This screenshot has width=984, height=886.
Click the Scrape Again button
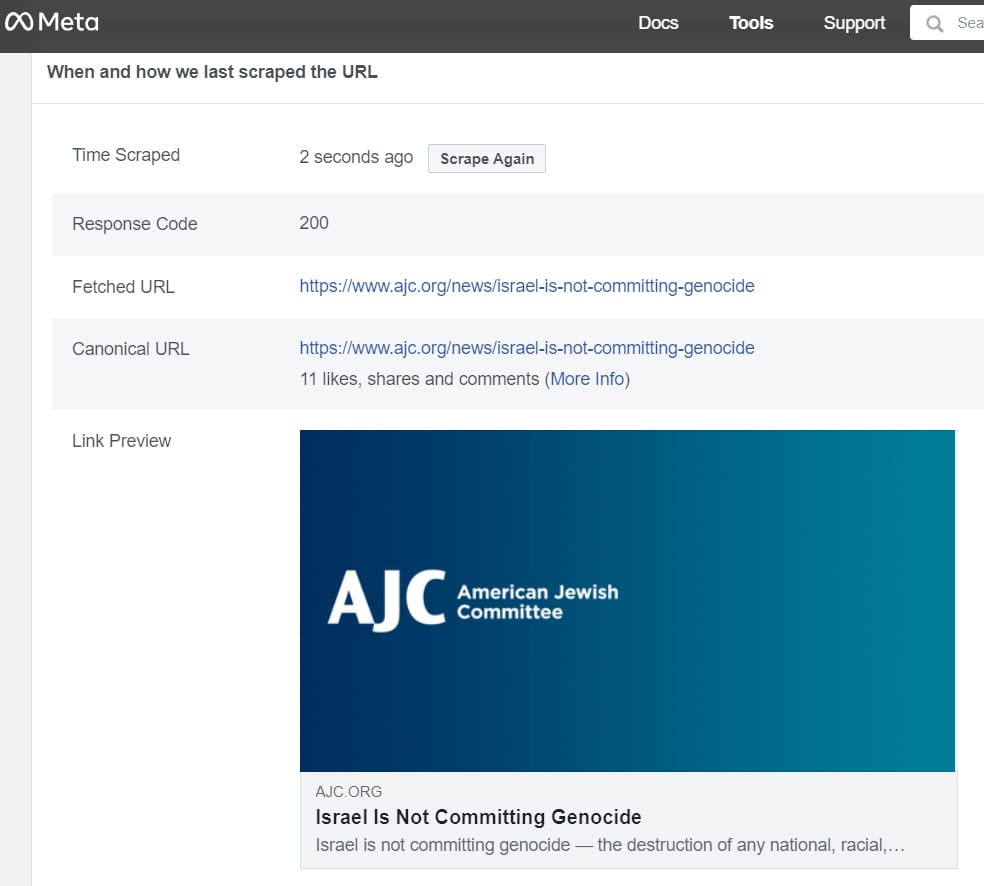(x=486, y=159)
